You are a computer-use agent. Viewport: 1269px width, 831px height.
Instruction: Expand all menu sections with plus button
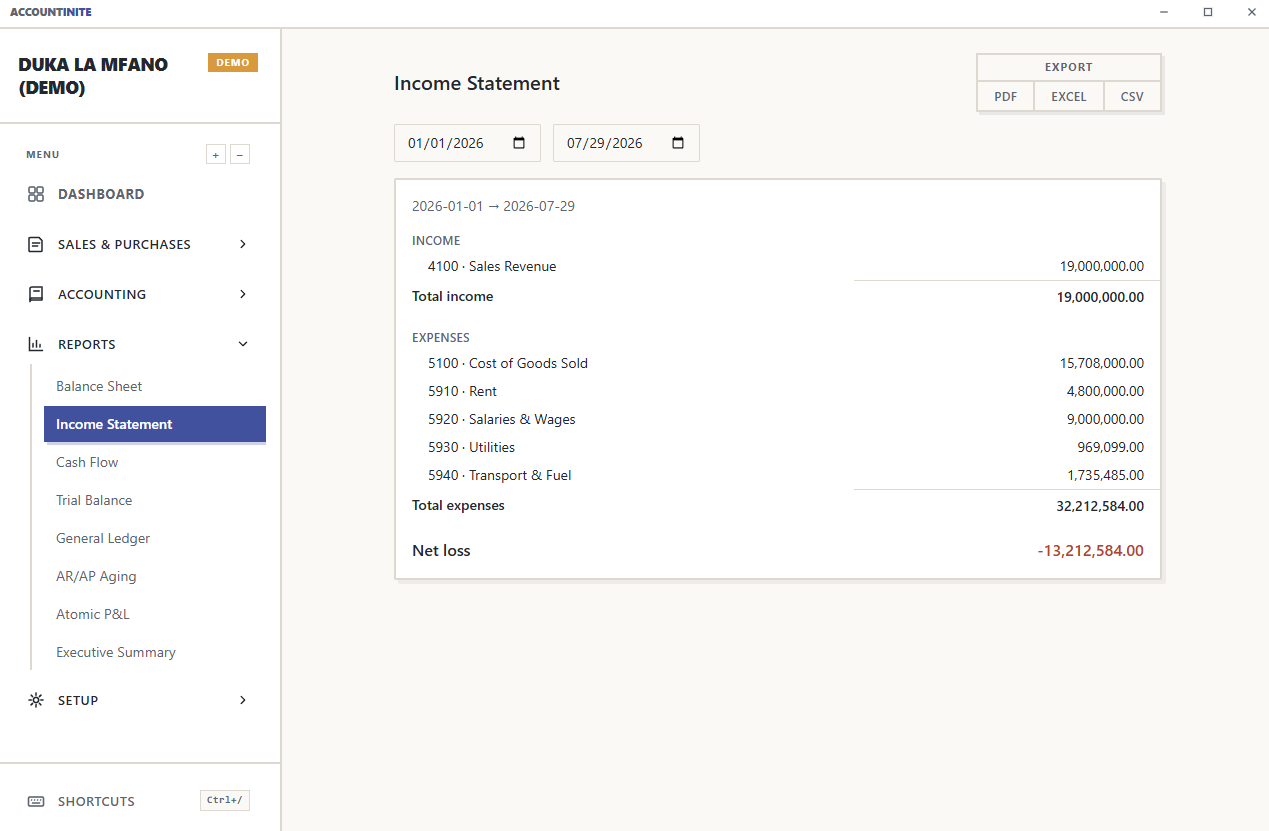click(x=216, y=154)
